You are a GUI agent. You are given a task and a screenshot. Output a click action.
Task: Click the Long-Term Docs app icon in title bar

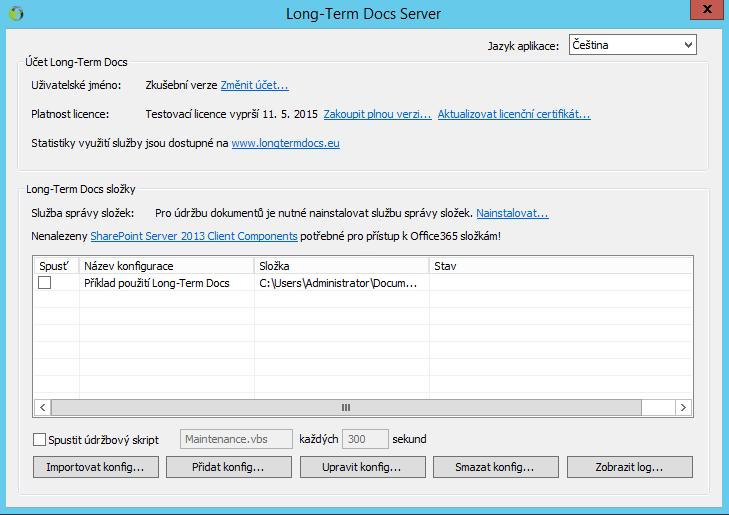click(16, 13)
